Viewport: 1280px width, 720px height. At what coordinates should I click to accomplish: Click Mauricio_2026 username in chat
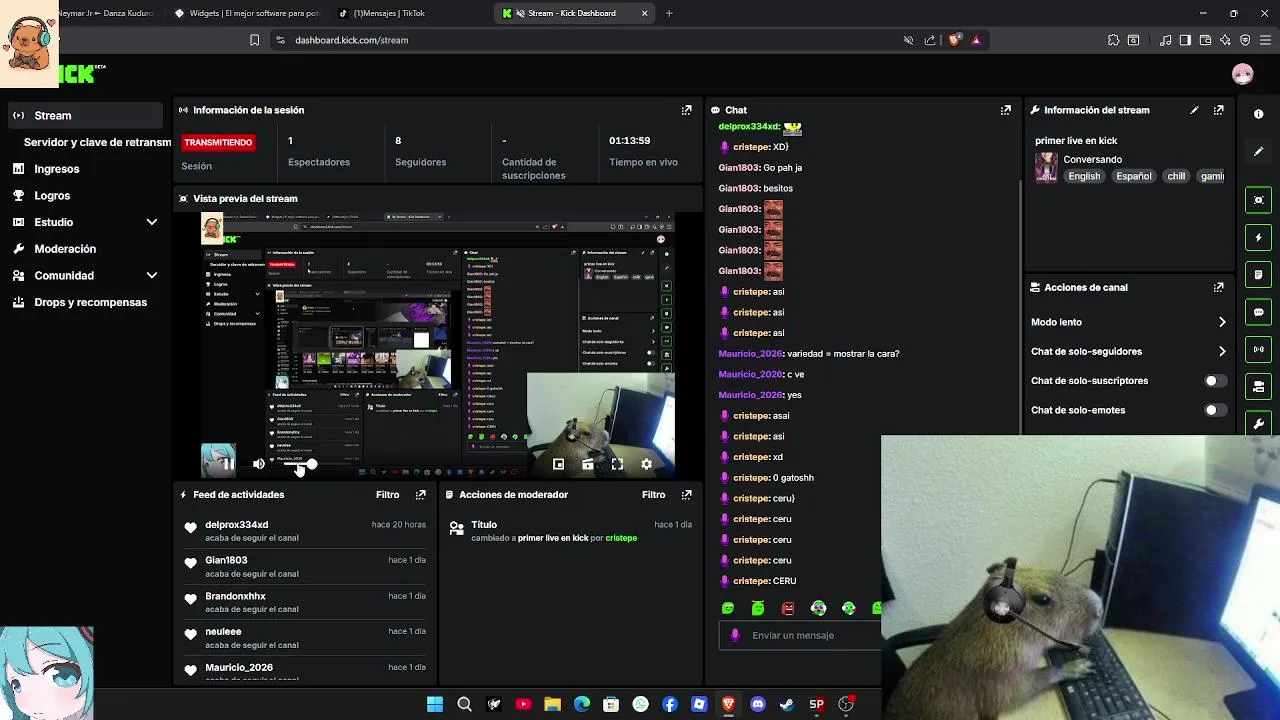(x=751, y=354)
